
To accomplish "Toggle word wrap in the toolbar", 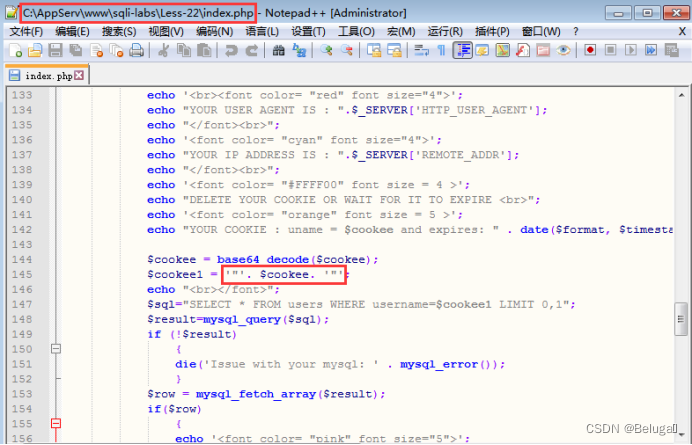I will tap(419, 50).
